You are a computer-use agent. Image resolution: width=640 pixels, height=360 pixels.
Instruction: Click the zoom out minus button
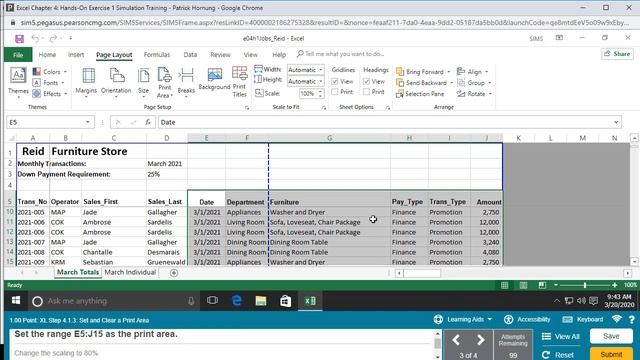[556, 285]
